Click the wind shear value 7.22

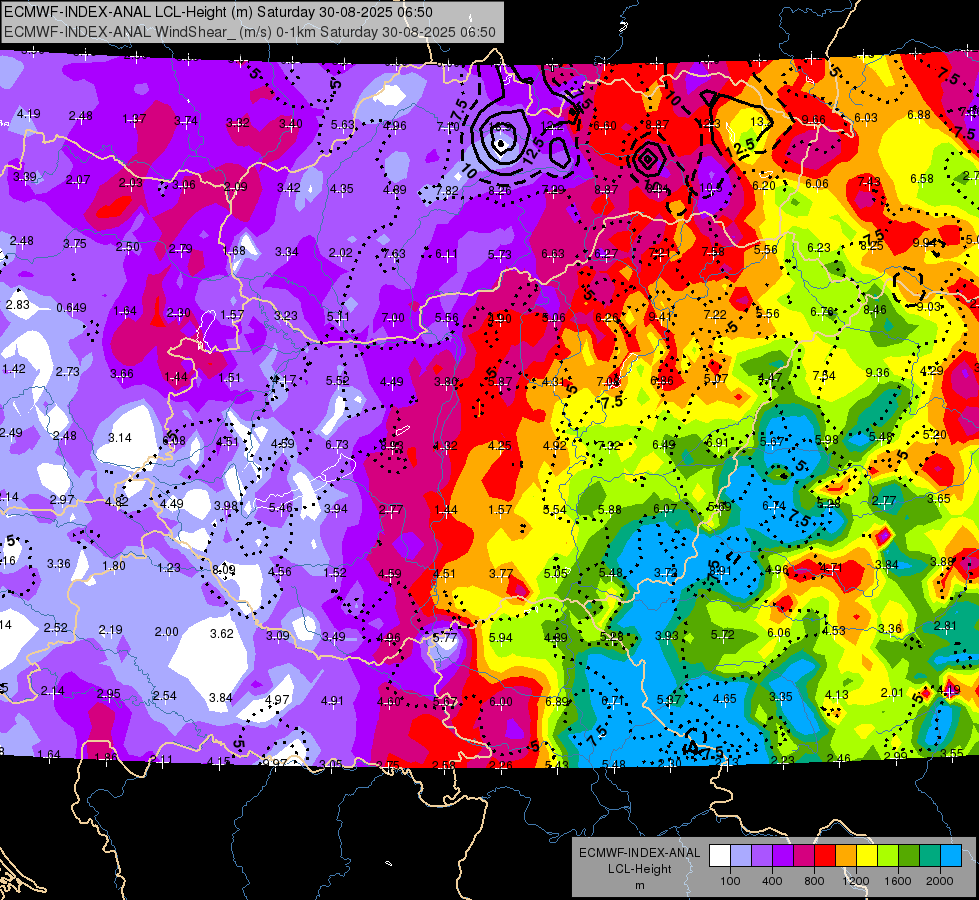tap(715, 315)
